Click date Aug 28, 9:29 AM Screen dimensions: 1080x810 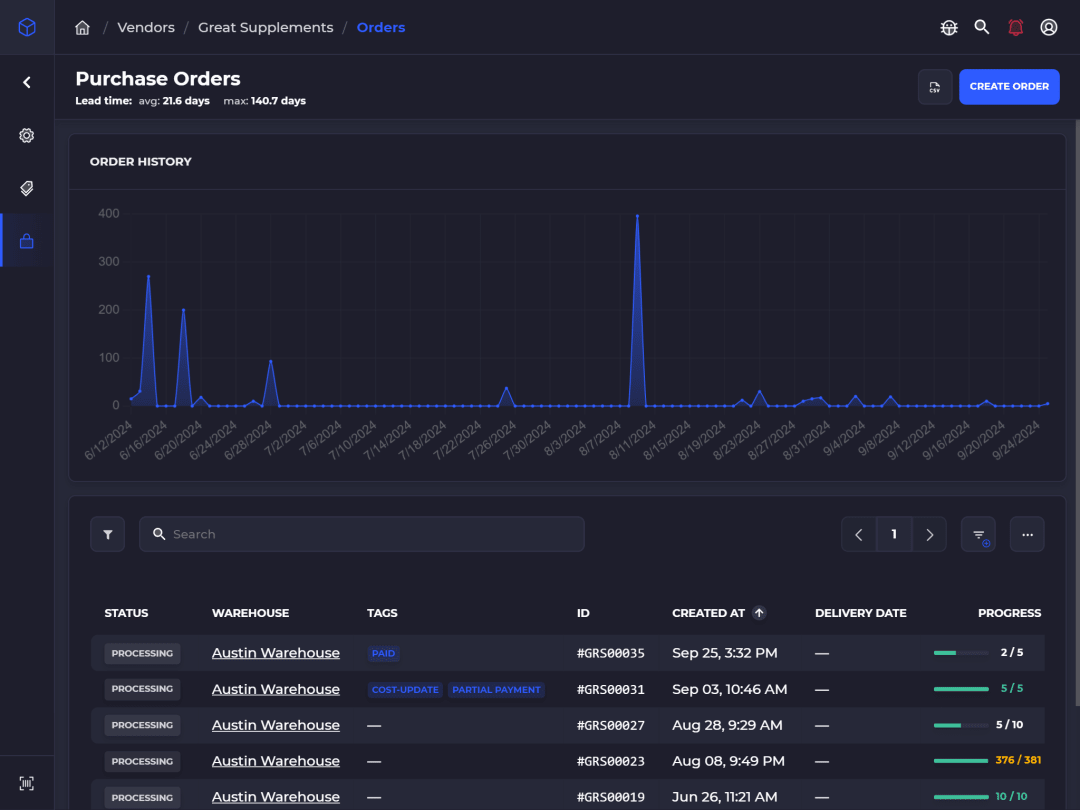coord(727,725)
